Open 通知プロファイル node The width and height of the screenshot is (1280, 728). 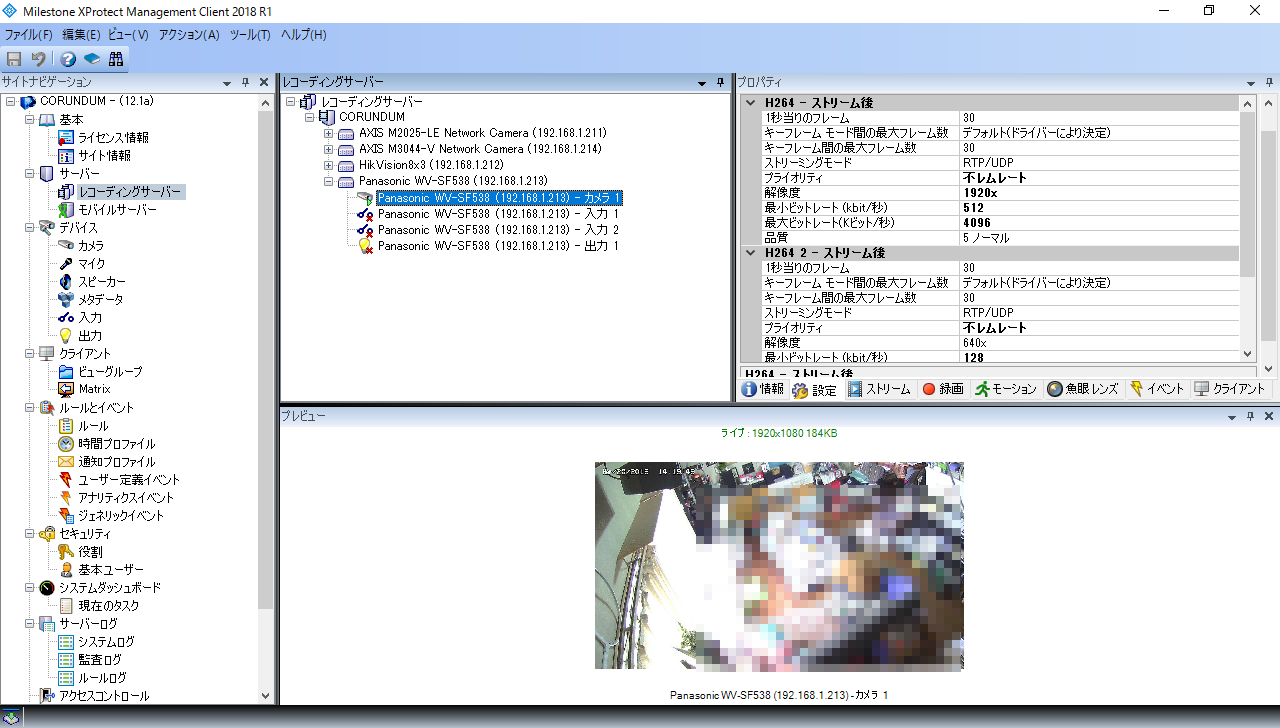[x=117, y=462]
